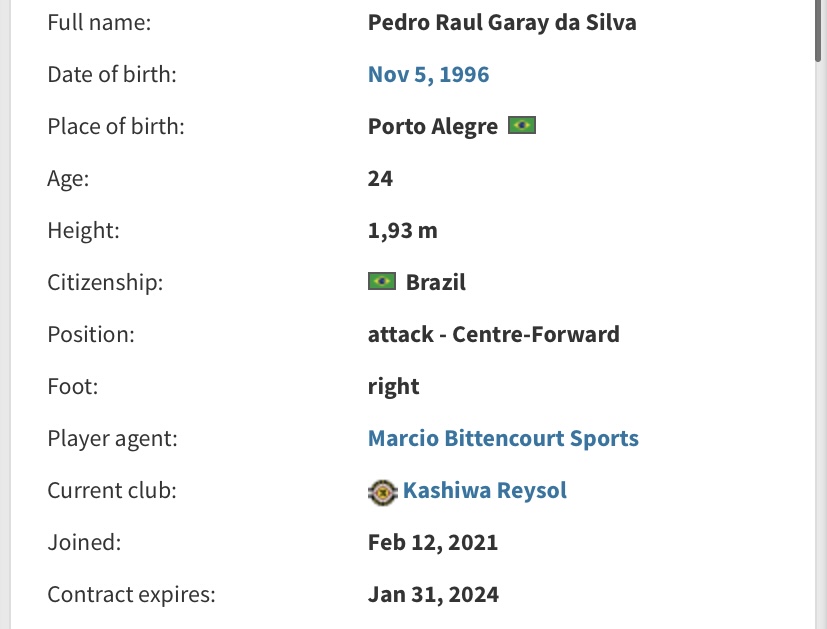Image resolution: width=827 pixels, height=629 pixels.
Task: Click the joined date Feb 12, 2021
Action: tap(432, 543)
